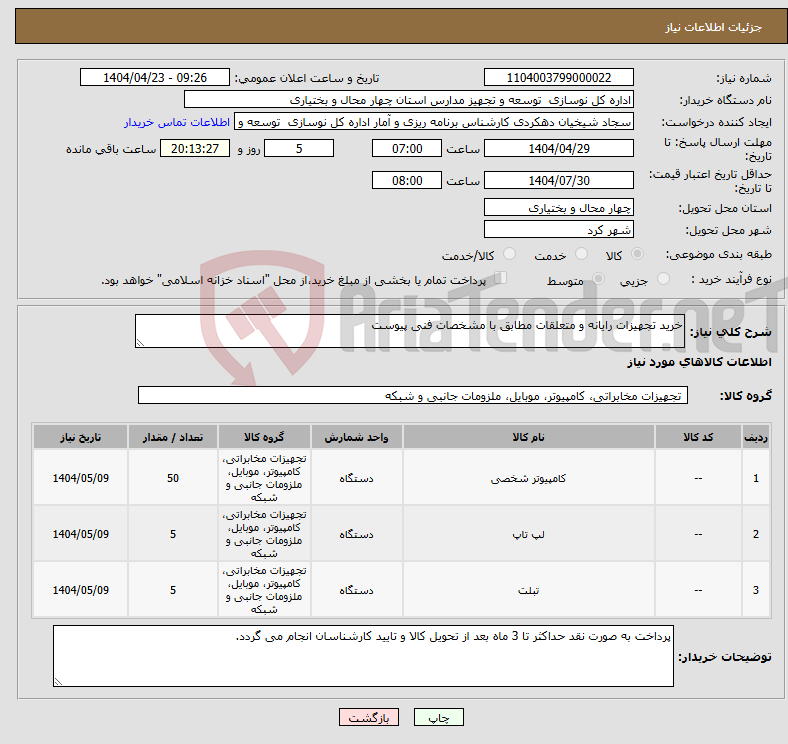The image size is (788, 744).
Task: Click the شهر محل تحویل field شهر کرد
Action: point(559,229)
